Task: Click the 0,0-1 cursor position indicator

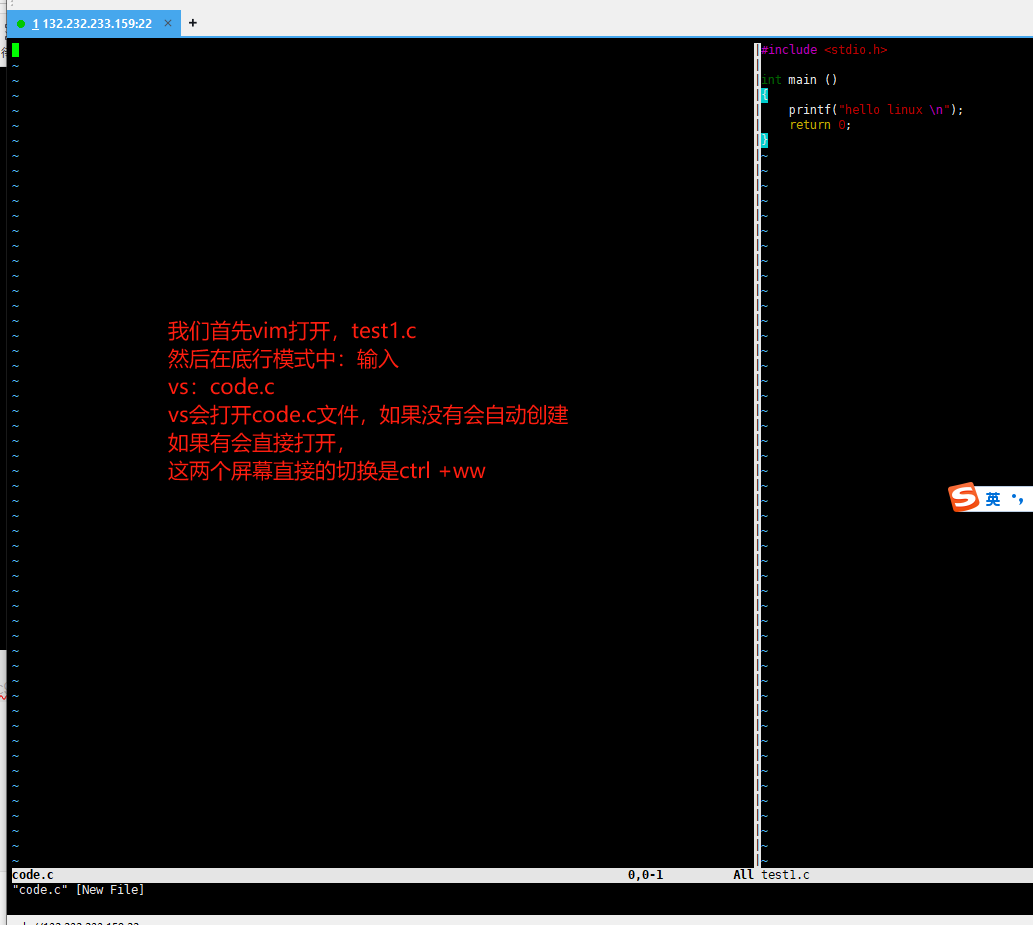Action: [645, 875]
